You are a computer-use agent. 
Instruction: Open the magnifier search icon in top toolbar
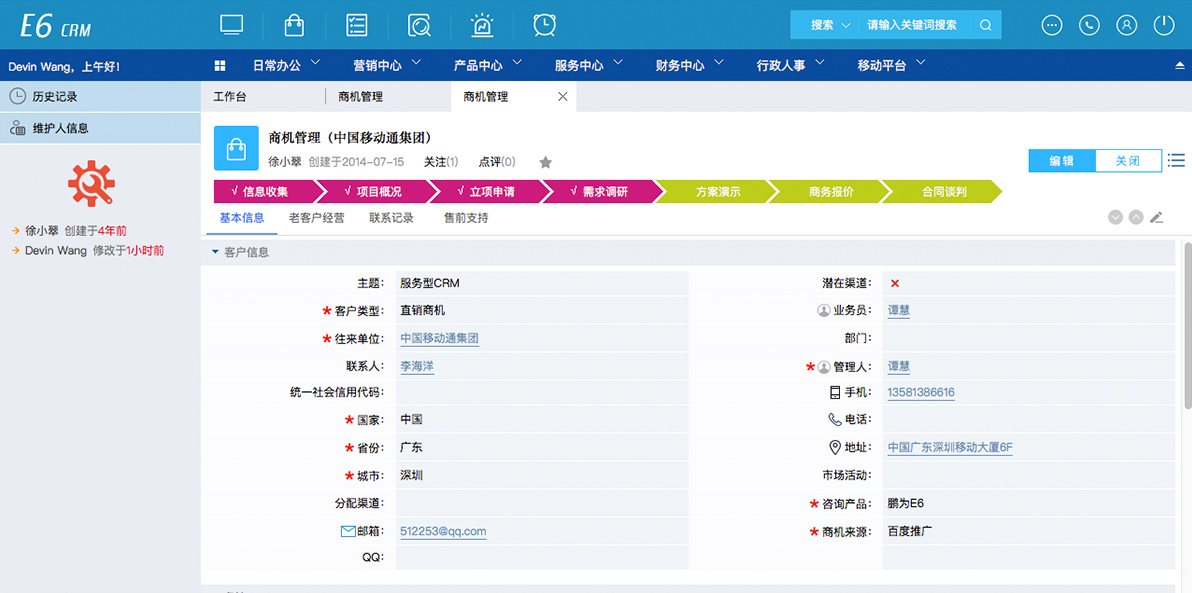(x=419, y=24)
